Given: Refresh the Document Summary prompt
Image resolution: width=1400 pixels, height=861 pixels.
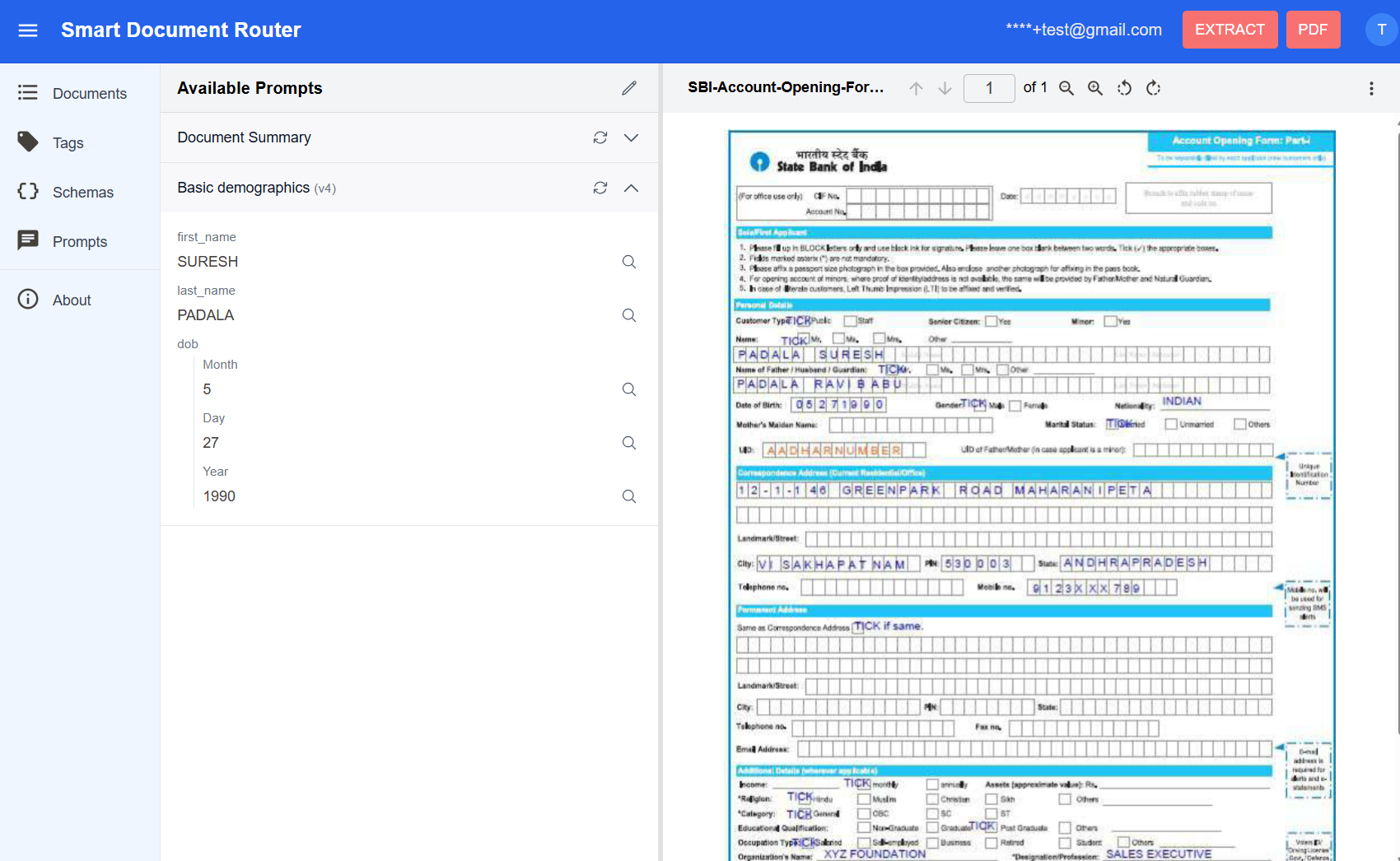Looking at the screenshot, I should [x=600, y=137].
